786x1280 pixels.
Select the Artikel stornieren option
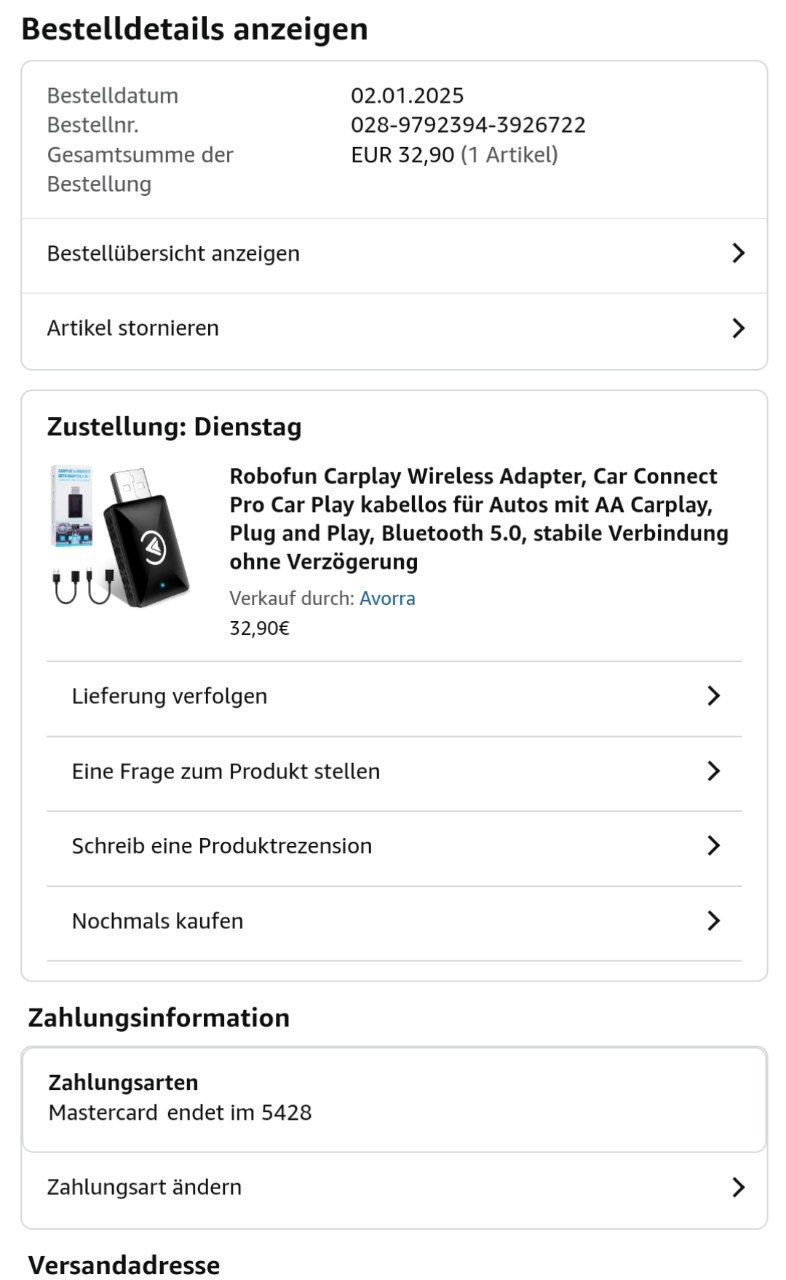click(133, 328)
